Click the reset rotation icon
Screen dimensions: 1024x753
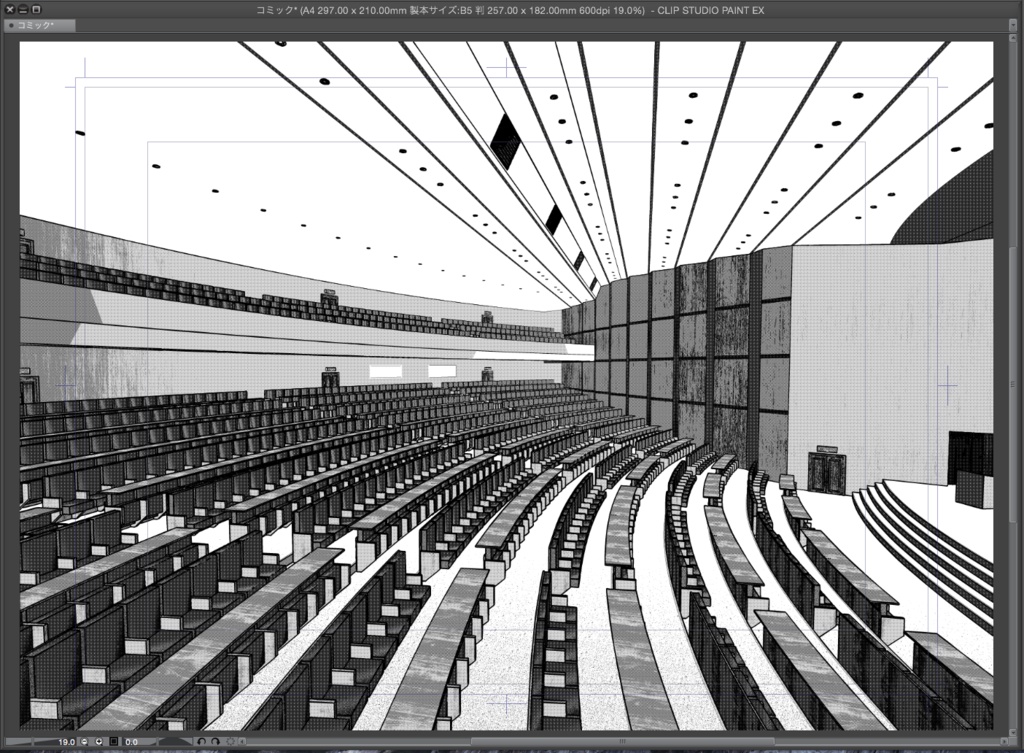click(x=231, y=742)
